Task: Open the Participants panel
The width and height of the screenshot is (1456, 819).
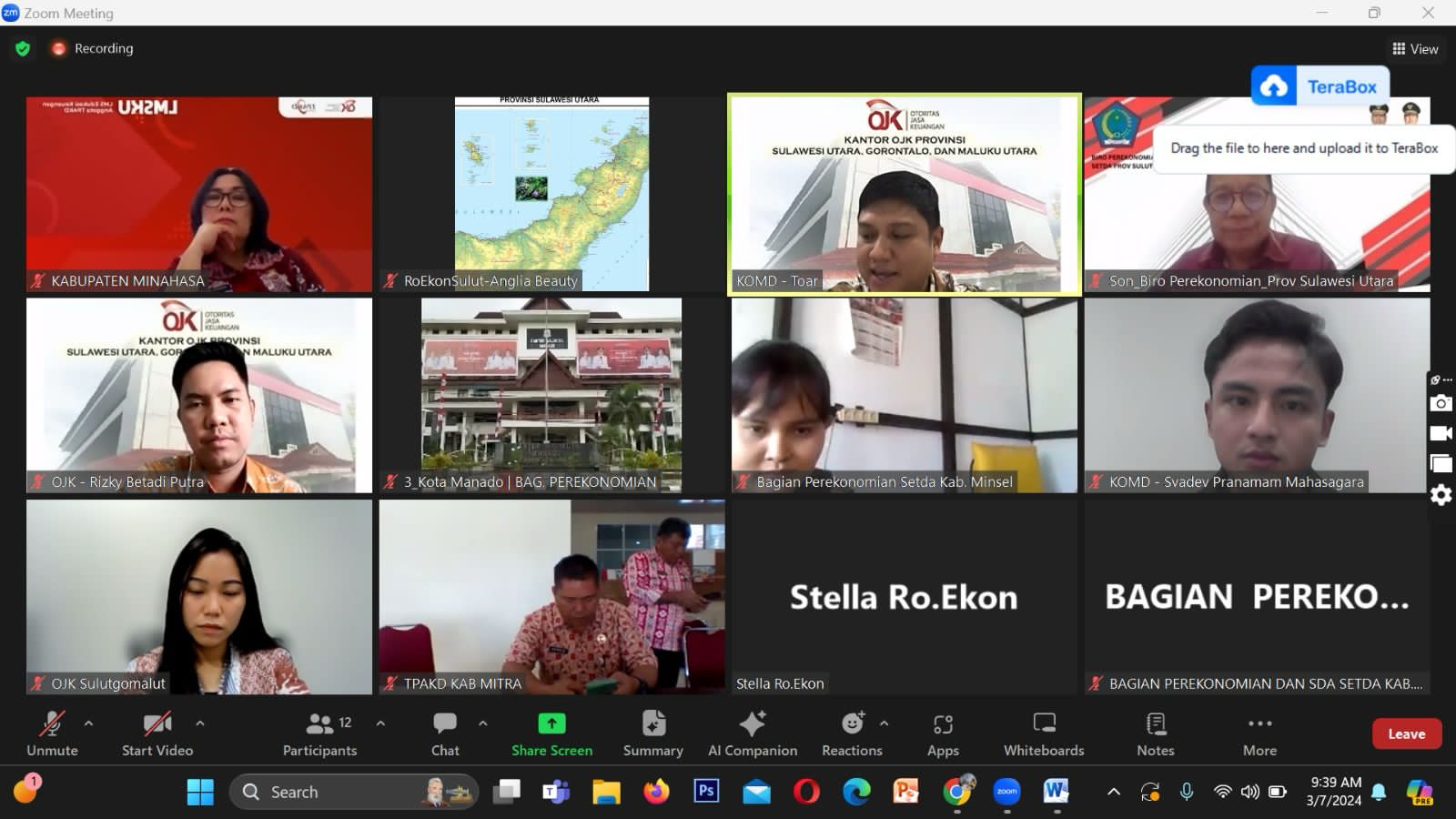Action: (x=319, y=735)
